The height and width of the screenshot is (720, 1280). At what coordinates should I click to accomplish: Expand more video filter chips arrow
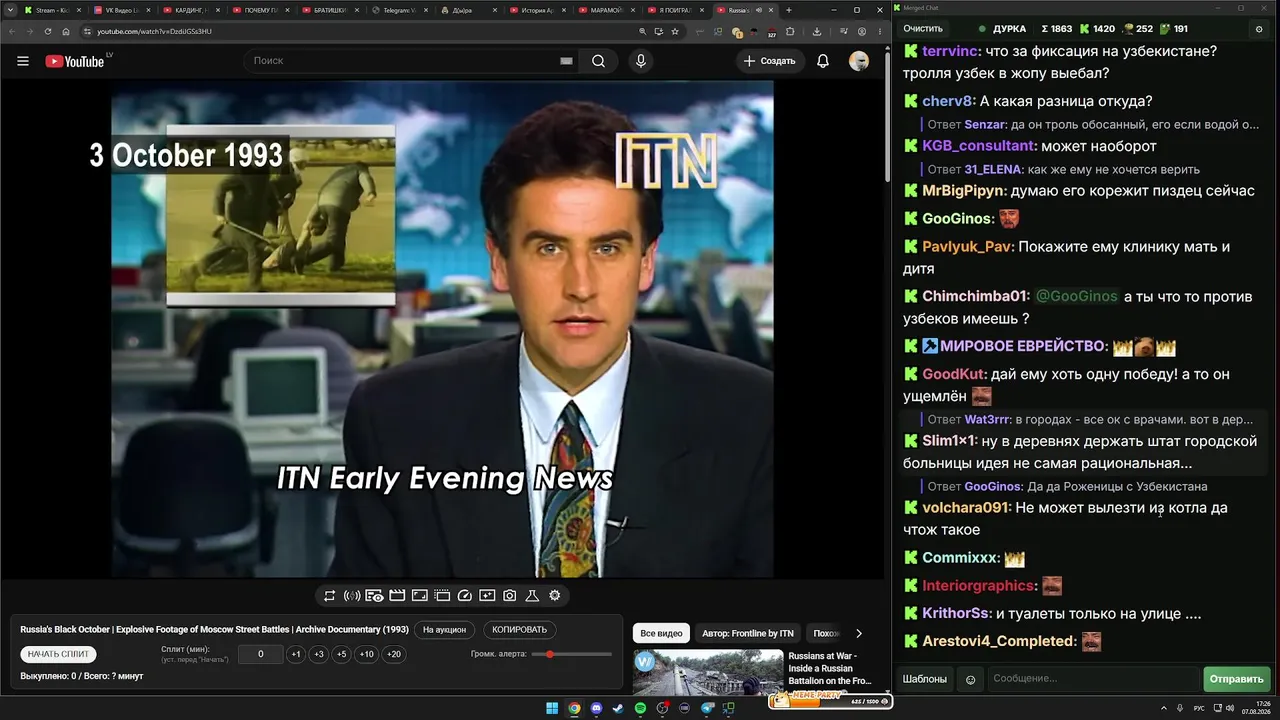coord(858,633)
